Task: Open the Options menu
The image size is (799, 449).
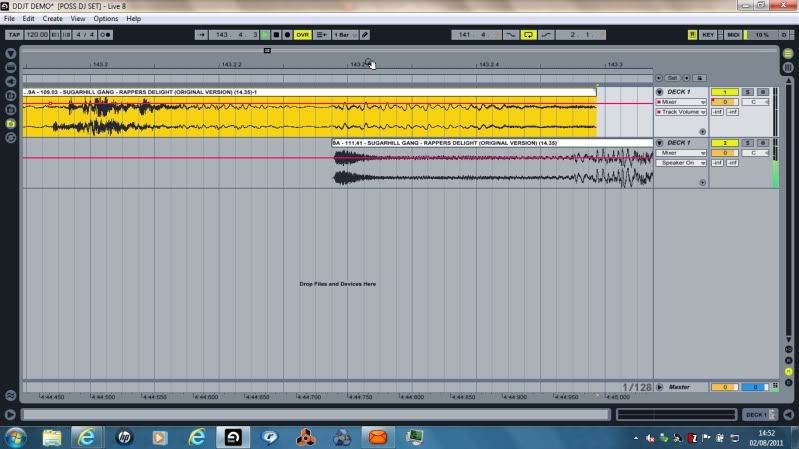Action: (106, 19)
